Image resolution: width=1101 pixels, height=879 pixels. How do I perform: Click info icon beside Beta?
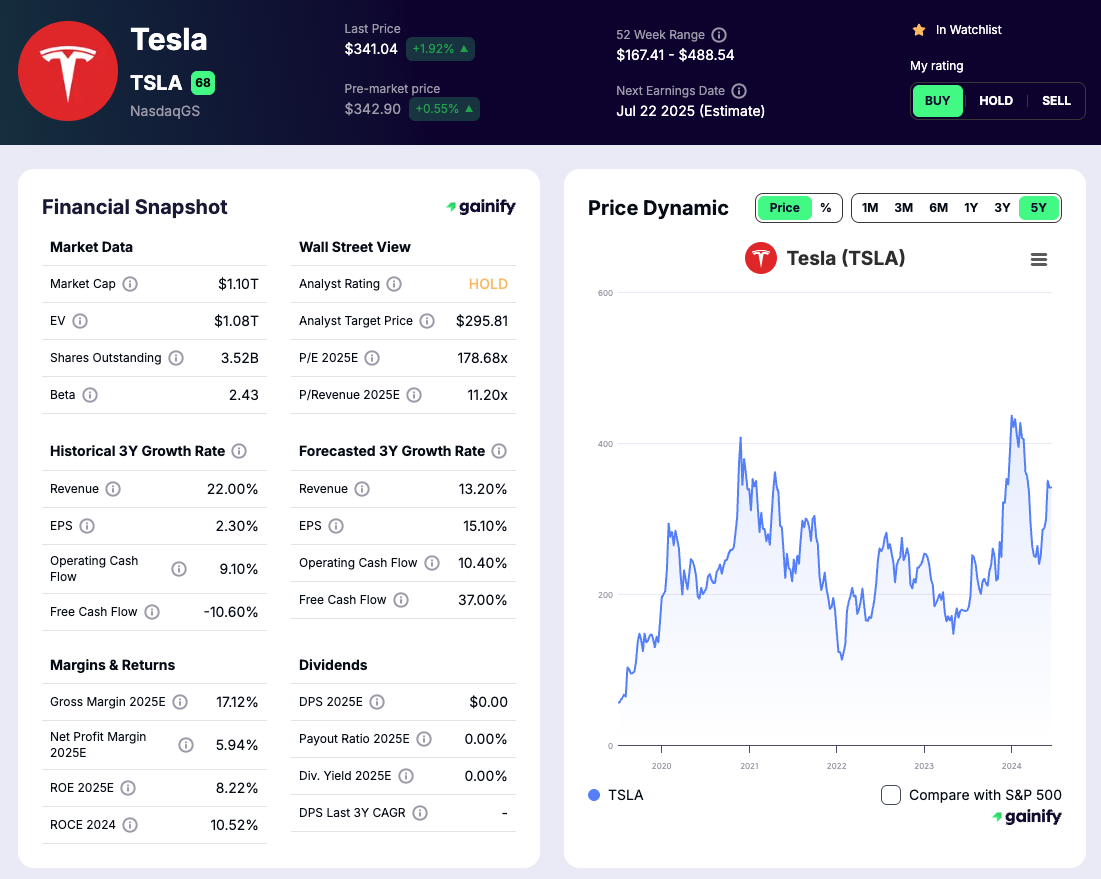[90, 395]
